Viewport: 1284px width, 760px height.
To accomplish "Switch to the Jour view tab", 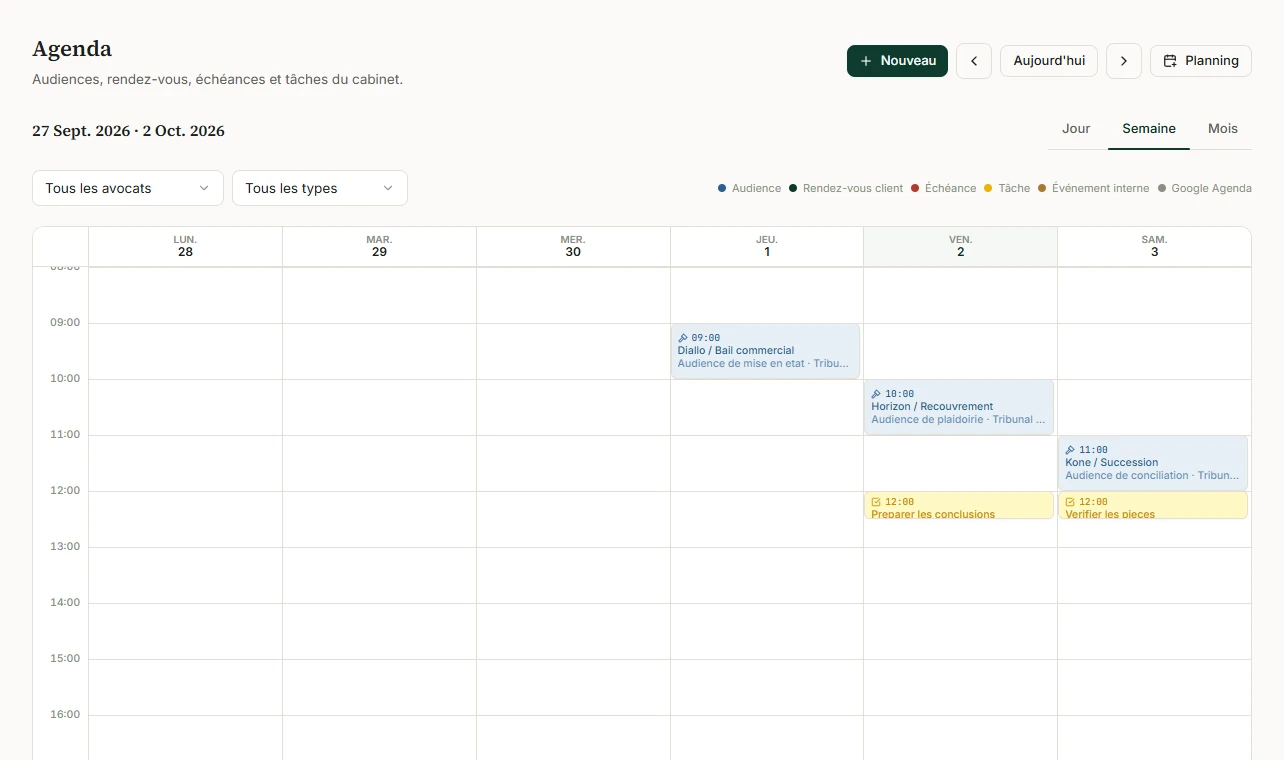I will [1076, 129].
